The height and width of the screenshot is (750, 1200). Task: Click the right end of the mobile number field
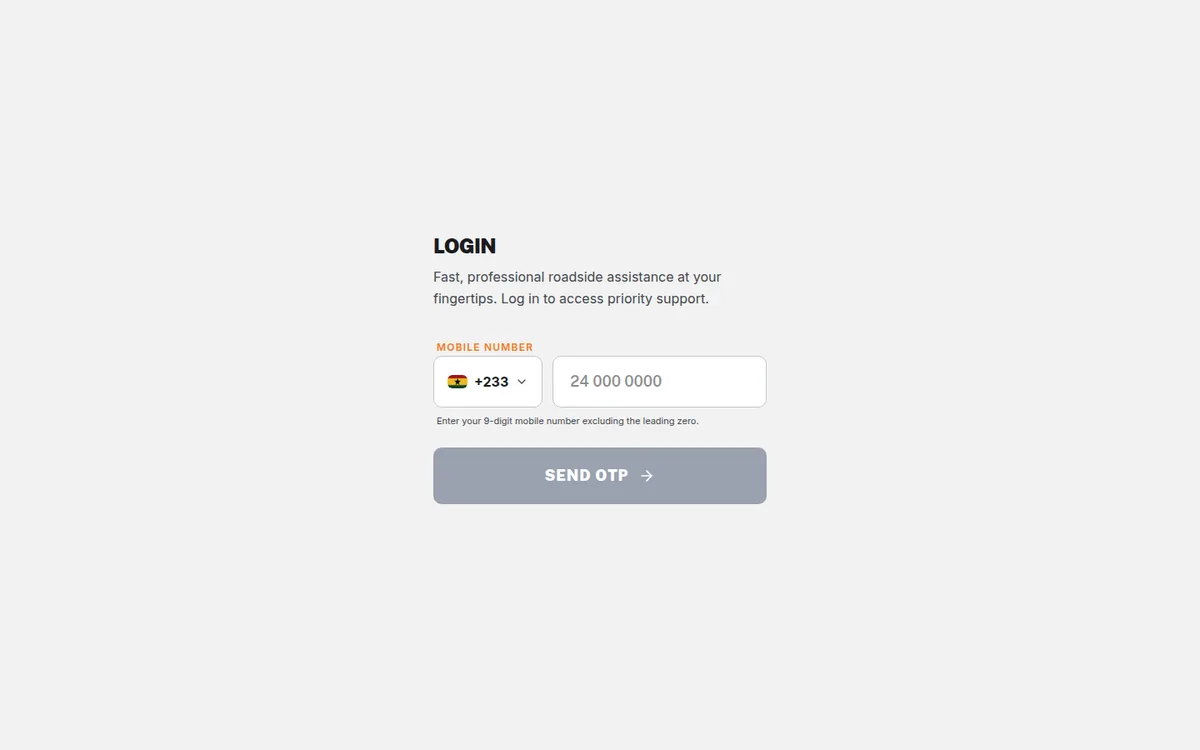coord(750,382)
